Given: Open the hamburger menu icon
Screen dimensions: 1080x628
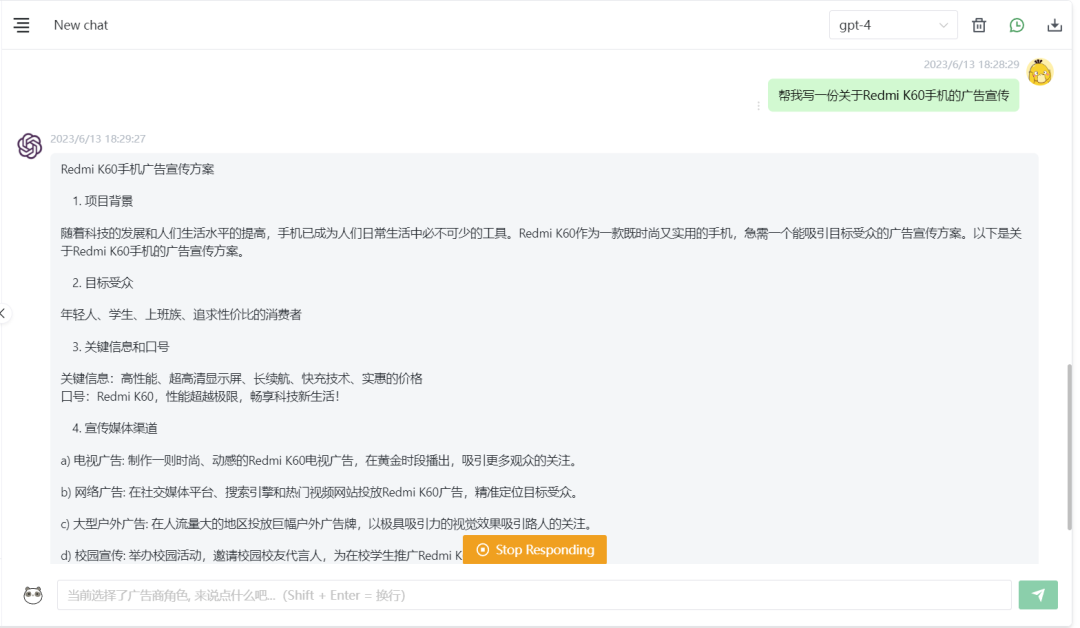Looking at the screenshot, I should coord(21,25).
